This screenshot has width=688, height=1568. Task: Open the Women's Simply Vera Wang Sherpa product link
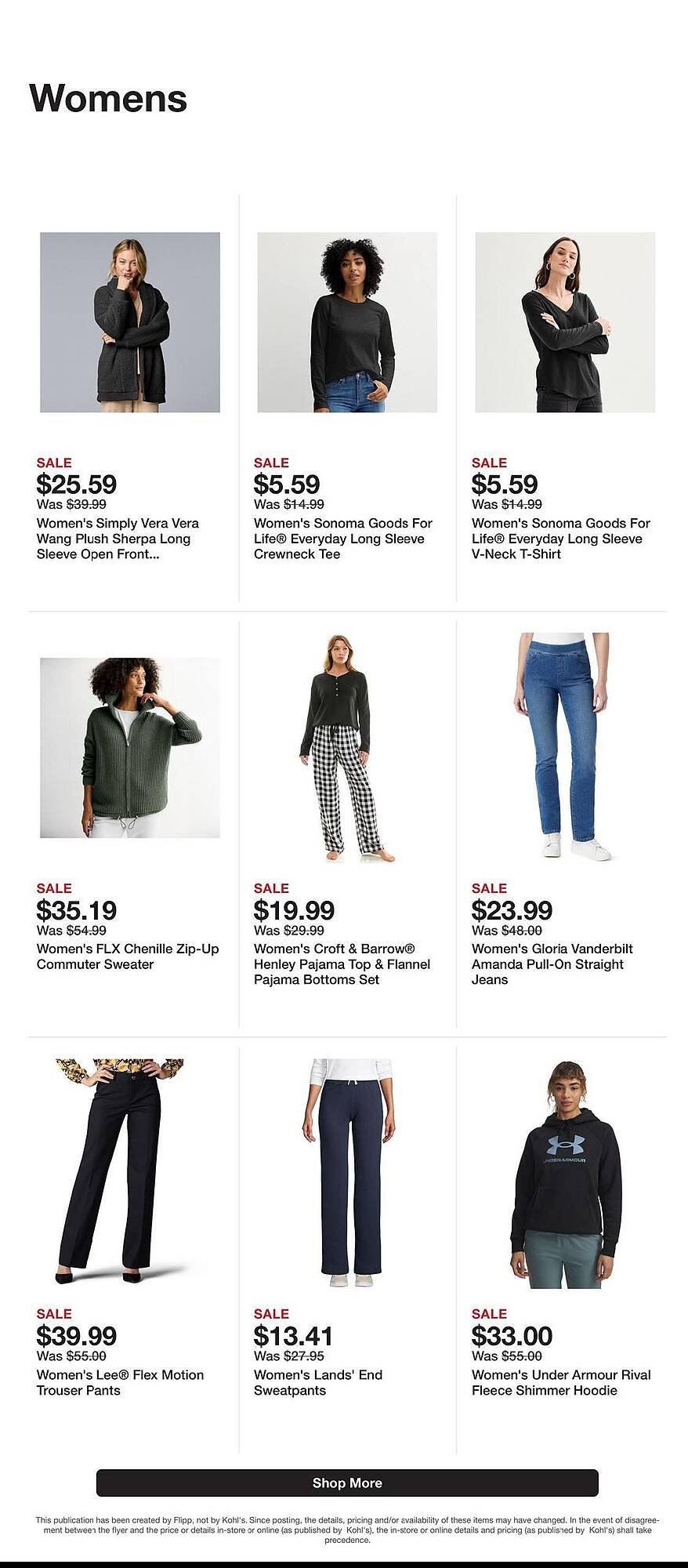tap(118, 539)
